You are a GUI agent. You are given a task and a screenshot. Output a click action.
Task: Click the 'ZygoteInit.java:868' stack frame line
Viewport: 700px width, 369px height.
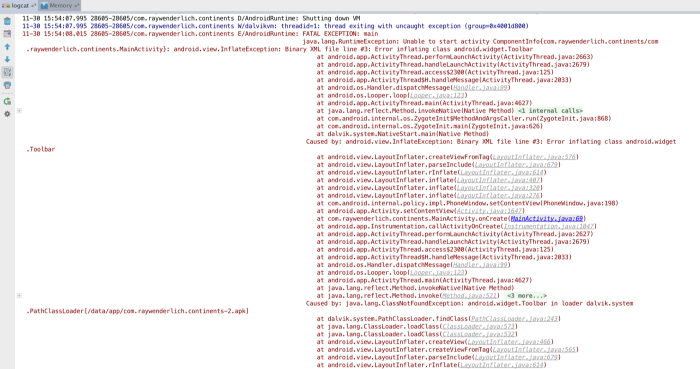[x=464, y=119]
